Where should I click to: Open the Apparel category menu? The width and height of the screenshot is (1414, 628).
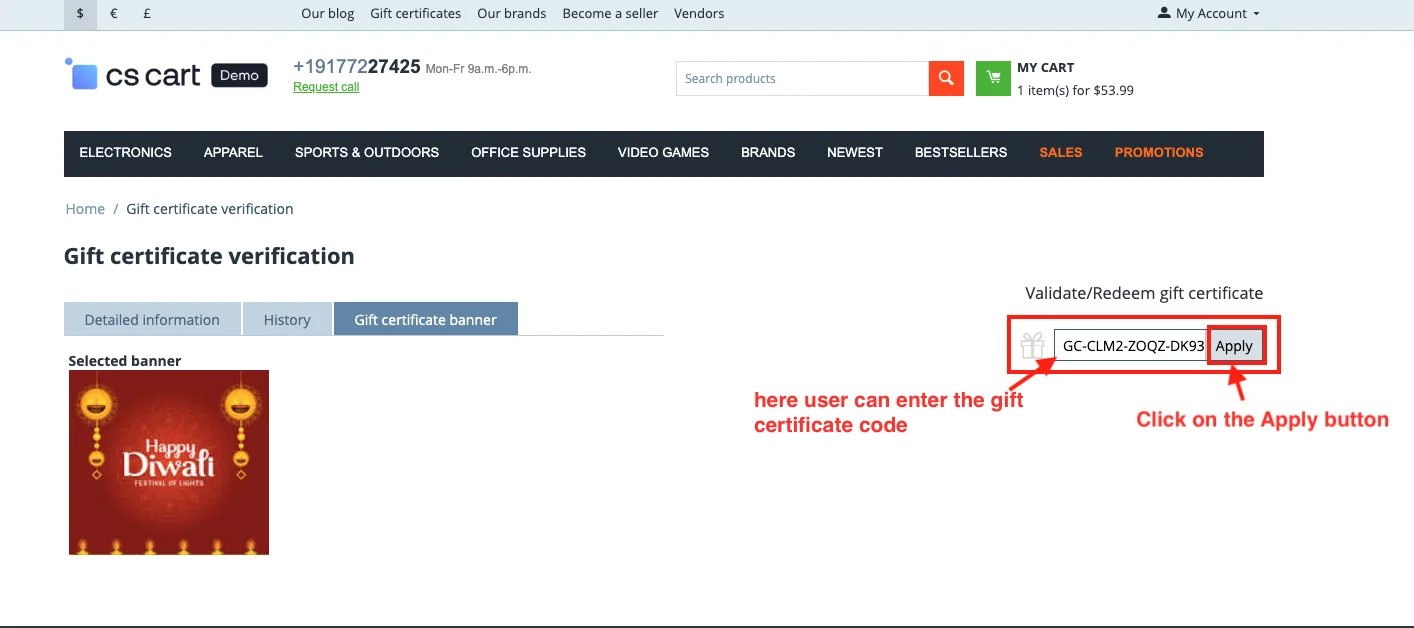point(233,153)
